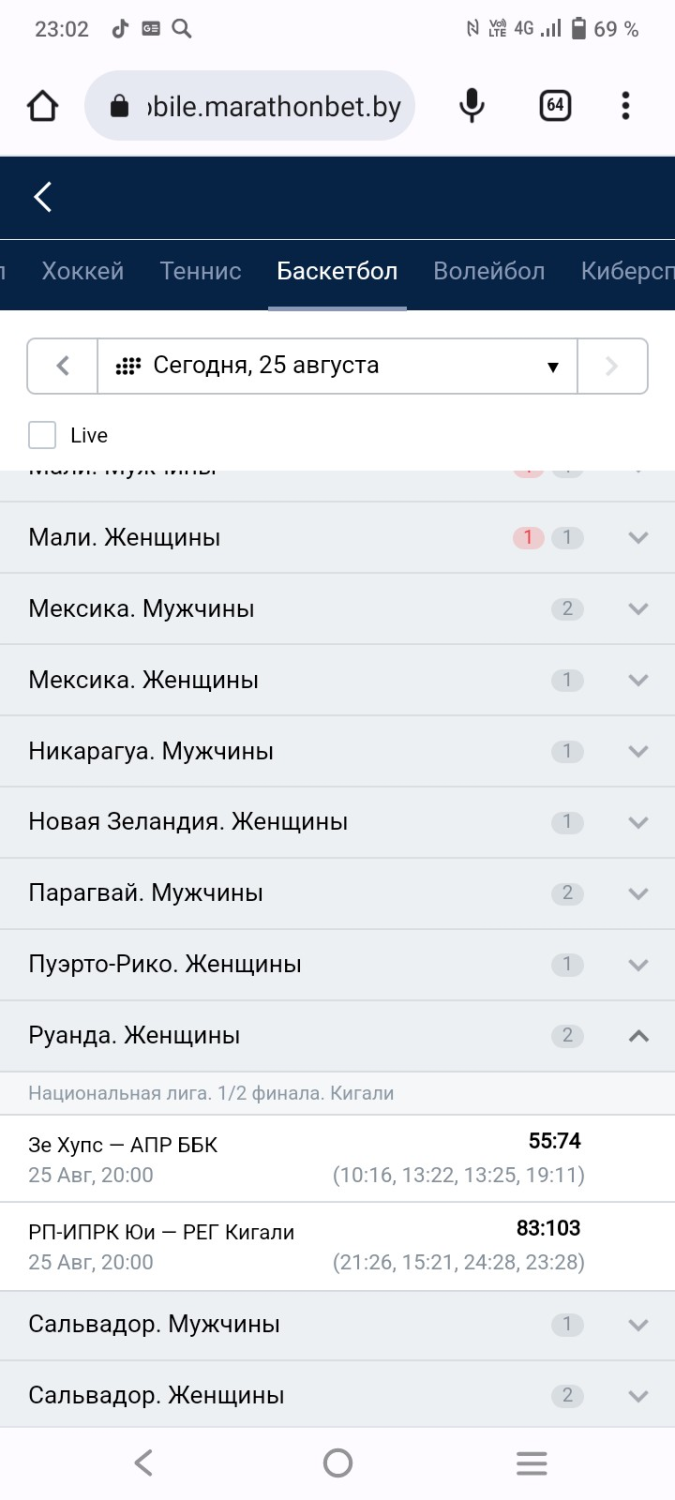Tap the Android back navigation button
This screenshot has height=1500, width=675.
tap(143, 1464)
